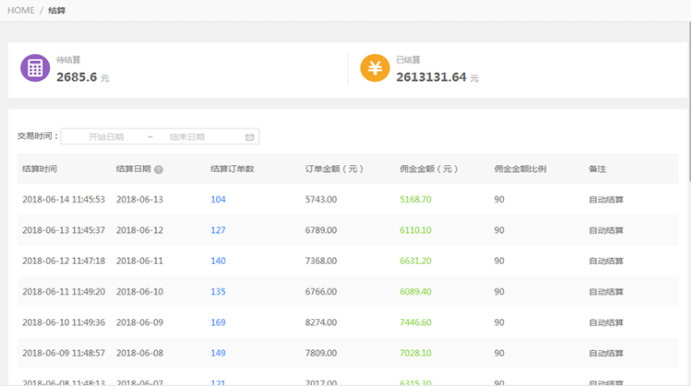Click the 结算时间 column header
The height and width of the screenshot is (386, 691).
pyautogui.click(x=40, y=169)
